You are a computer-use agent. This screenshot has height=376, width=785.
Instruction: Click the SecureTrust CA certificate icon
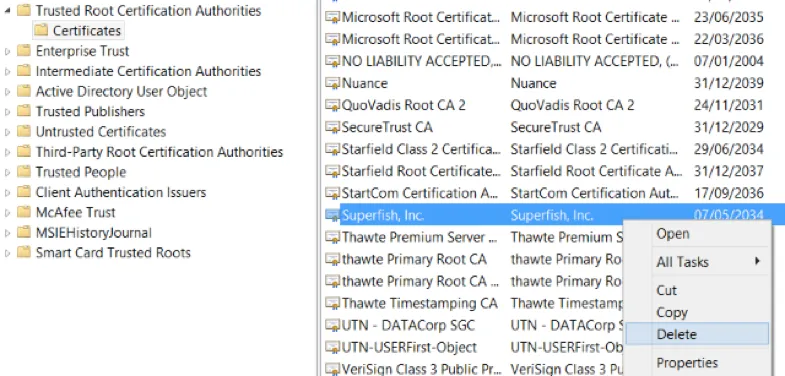tap(332, 127)
